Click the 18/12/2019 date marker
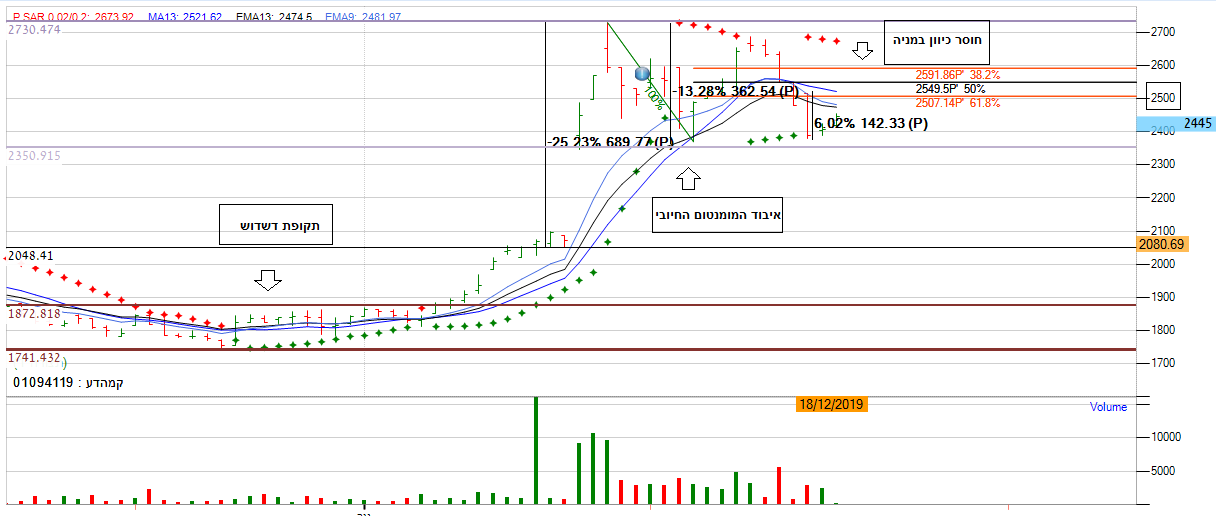 [831, 405]
